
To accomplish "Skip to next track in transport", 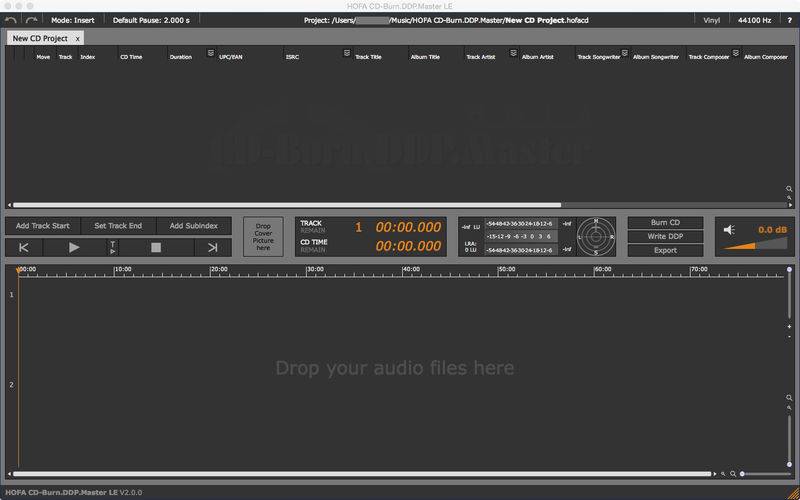I will tap(213, 247).
